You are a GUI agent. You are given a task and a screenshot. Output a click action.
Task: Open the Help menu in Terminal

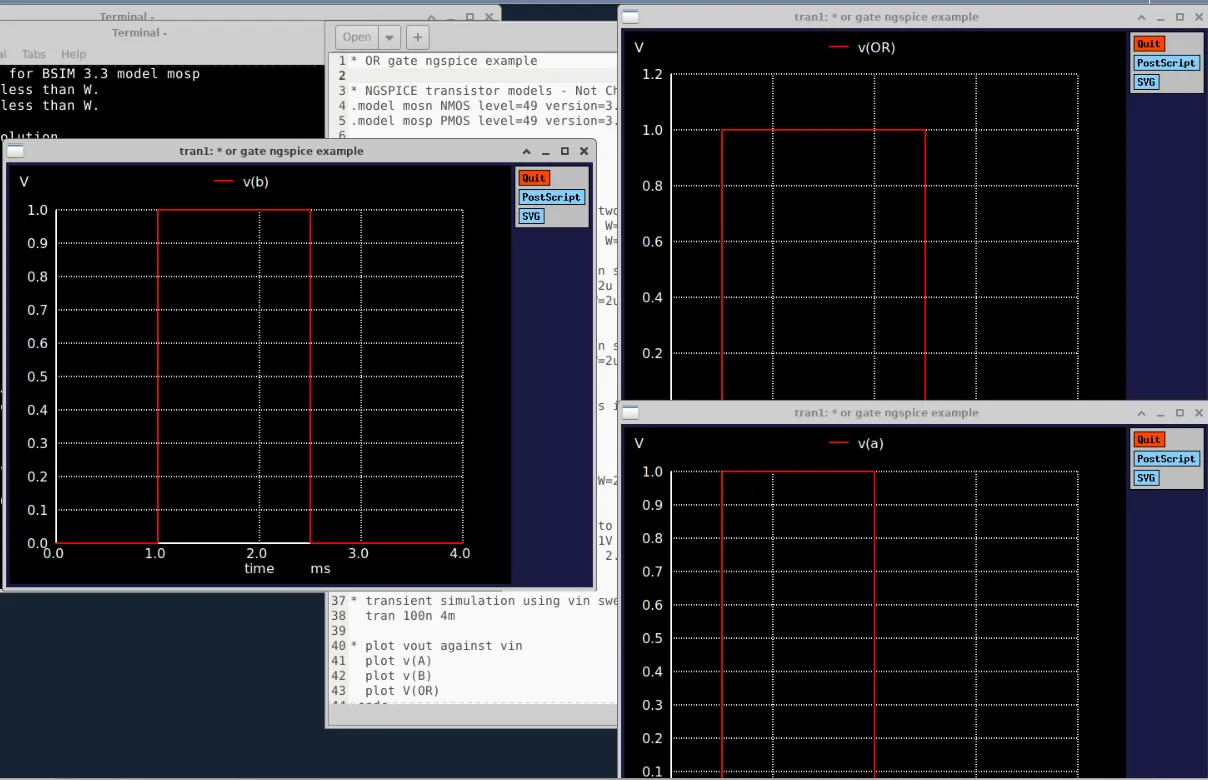pyautogui.click(x=74, y=54)
